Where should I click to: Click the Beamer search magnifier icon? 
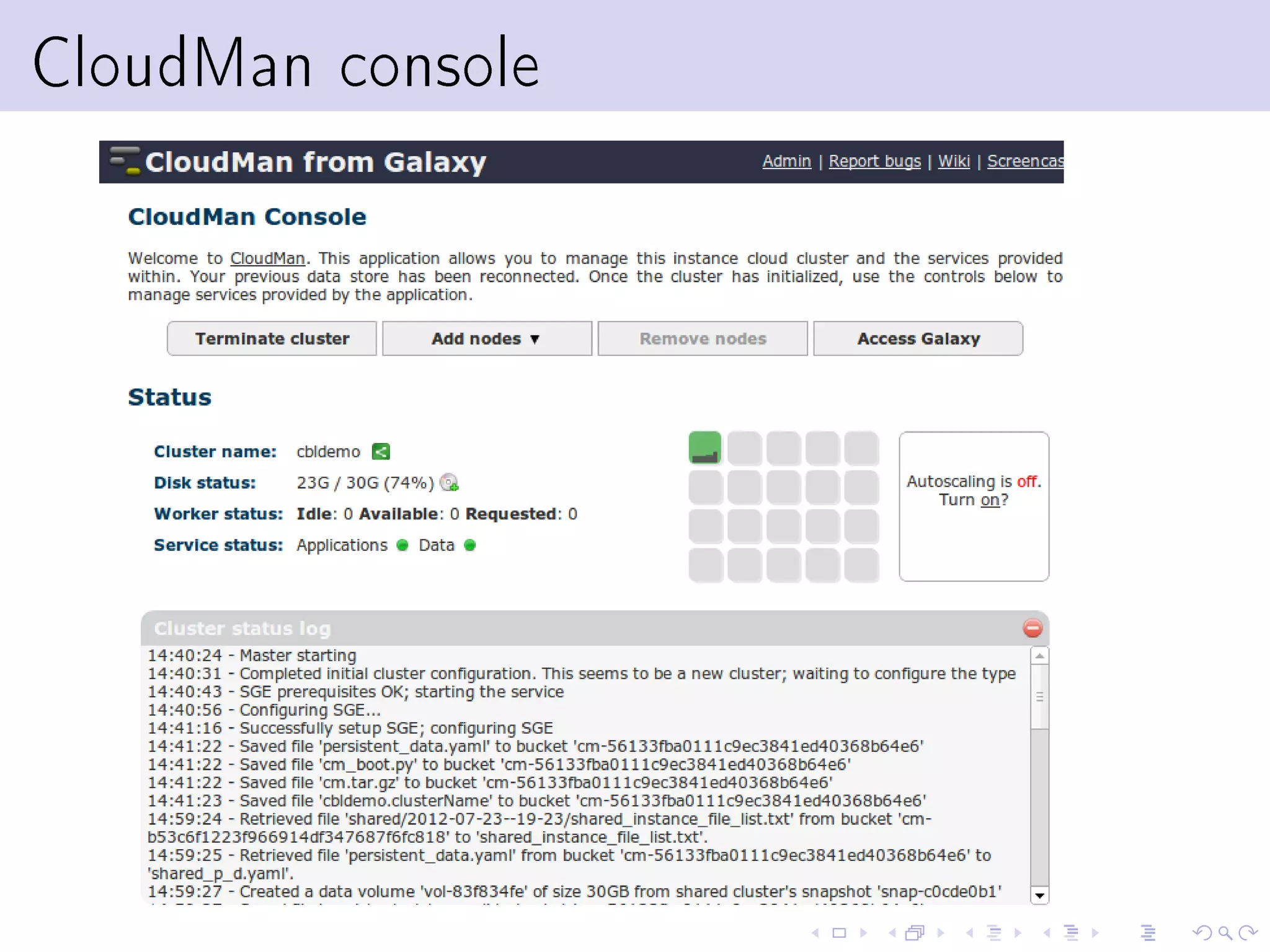[x=1225, y=933]
